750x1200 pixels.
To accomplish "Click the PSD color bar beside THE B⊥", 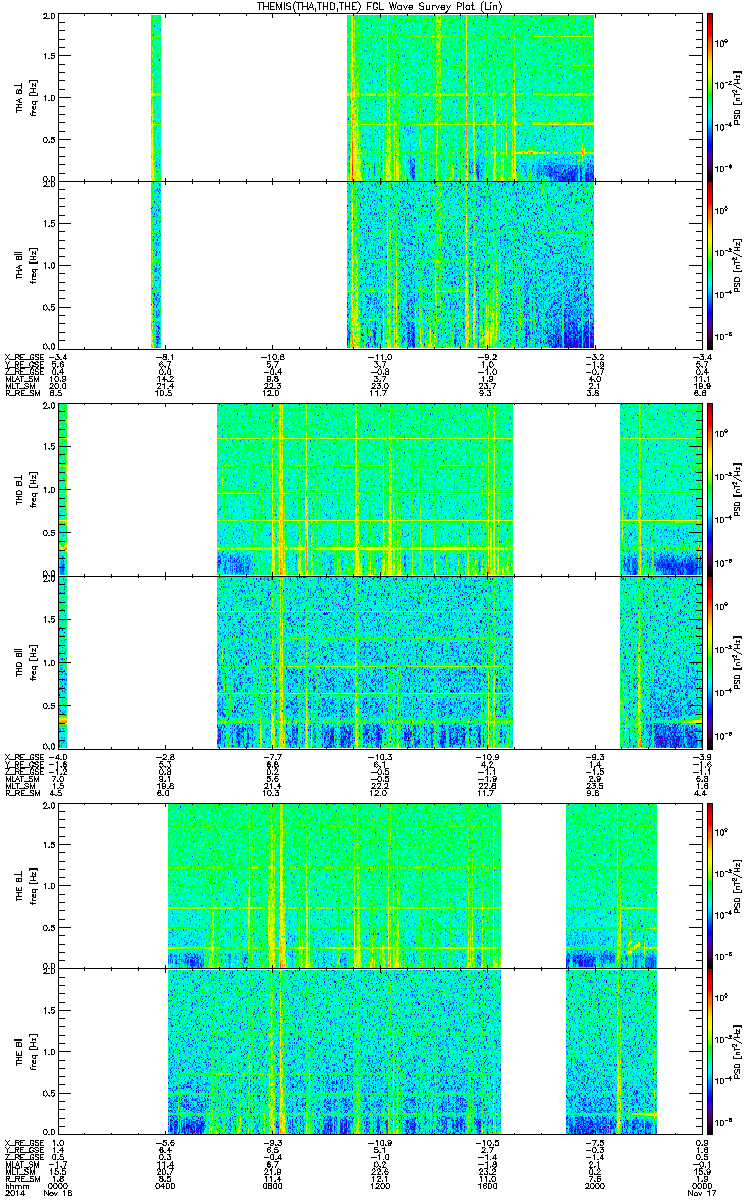I will tap(710, 885).
